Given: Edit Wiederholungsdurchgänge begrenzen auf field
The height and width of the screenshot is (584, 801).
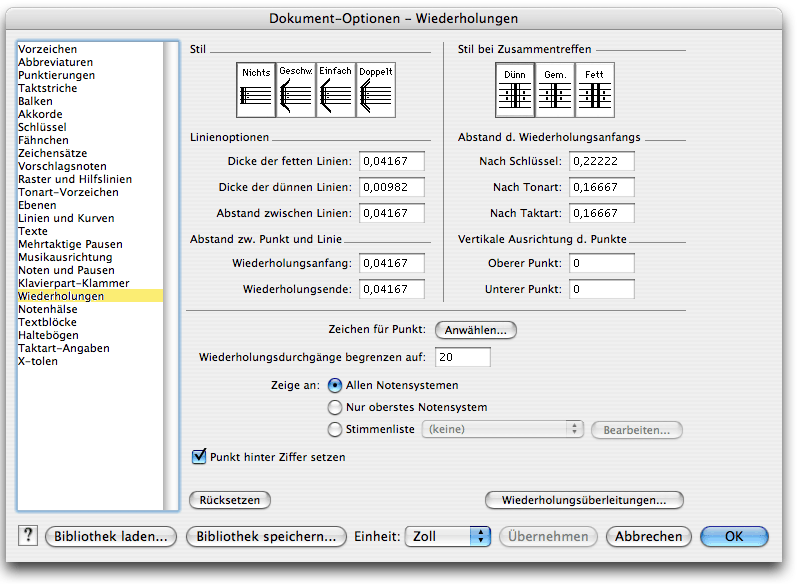Looking at the screenshot, I should [463, 357].
